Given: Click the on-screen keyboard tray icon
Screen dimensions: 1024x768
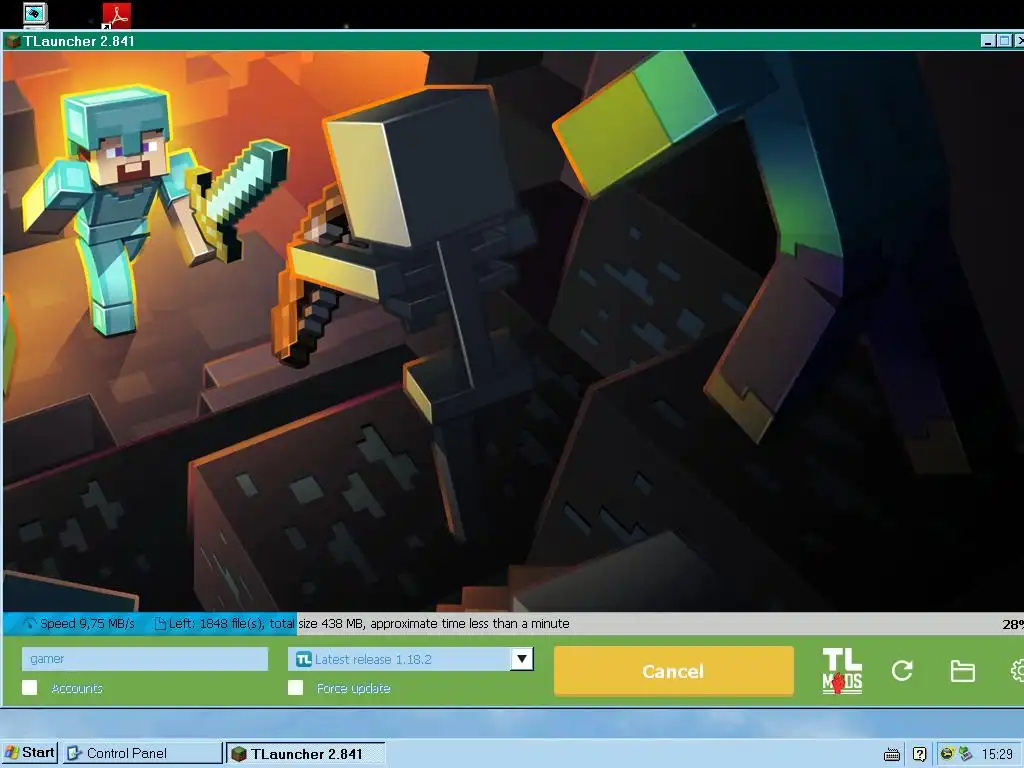Looking at the screenshot, I should tap(891, 754).
